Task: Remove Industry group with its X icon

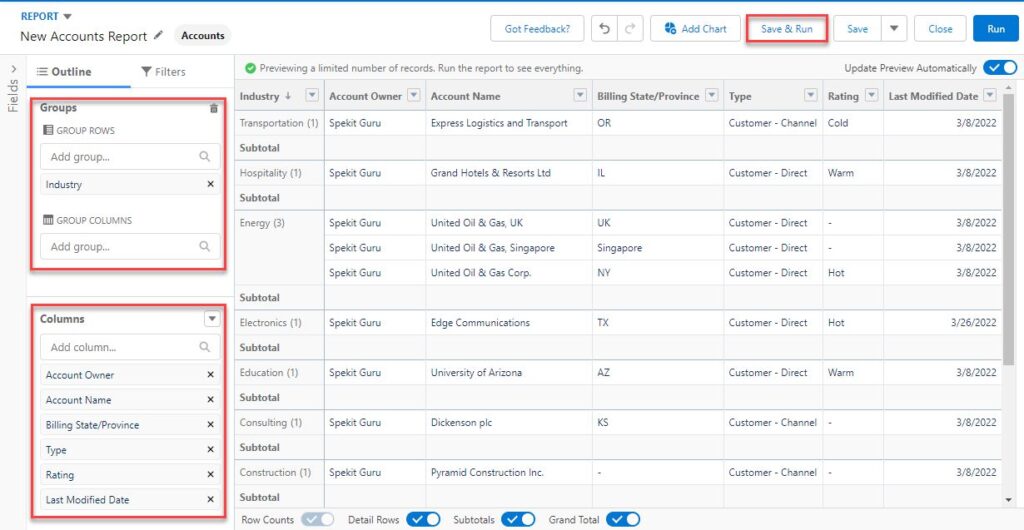Action: pyautogui.click(x=210, y=185)
